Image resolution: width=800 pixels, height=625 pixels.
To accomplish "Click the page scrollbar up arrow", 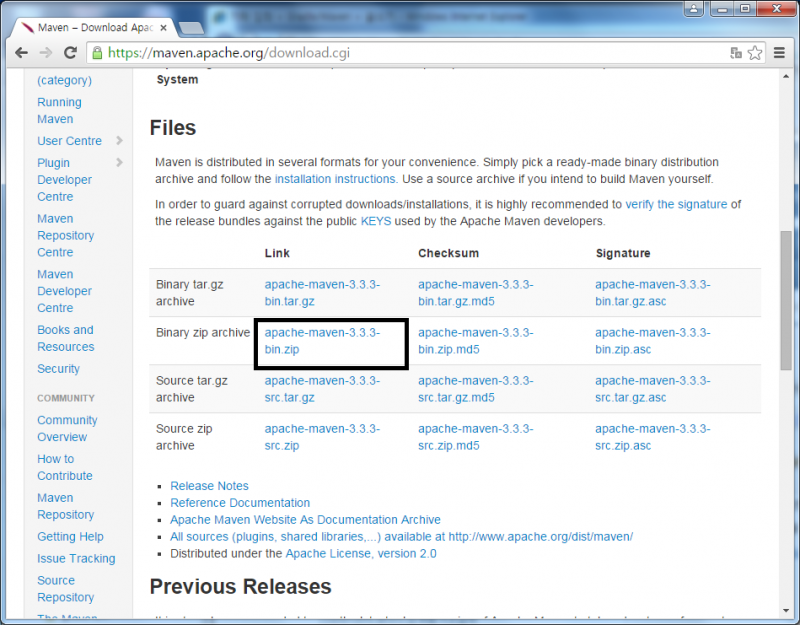I will coord(785,76).
